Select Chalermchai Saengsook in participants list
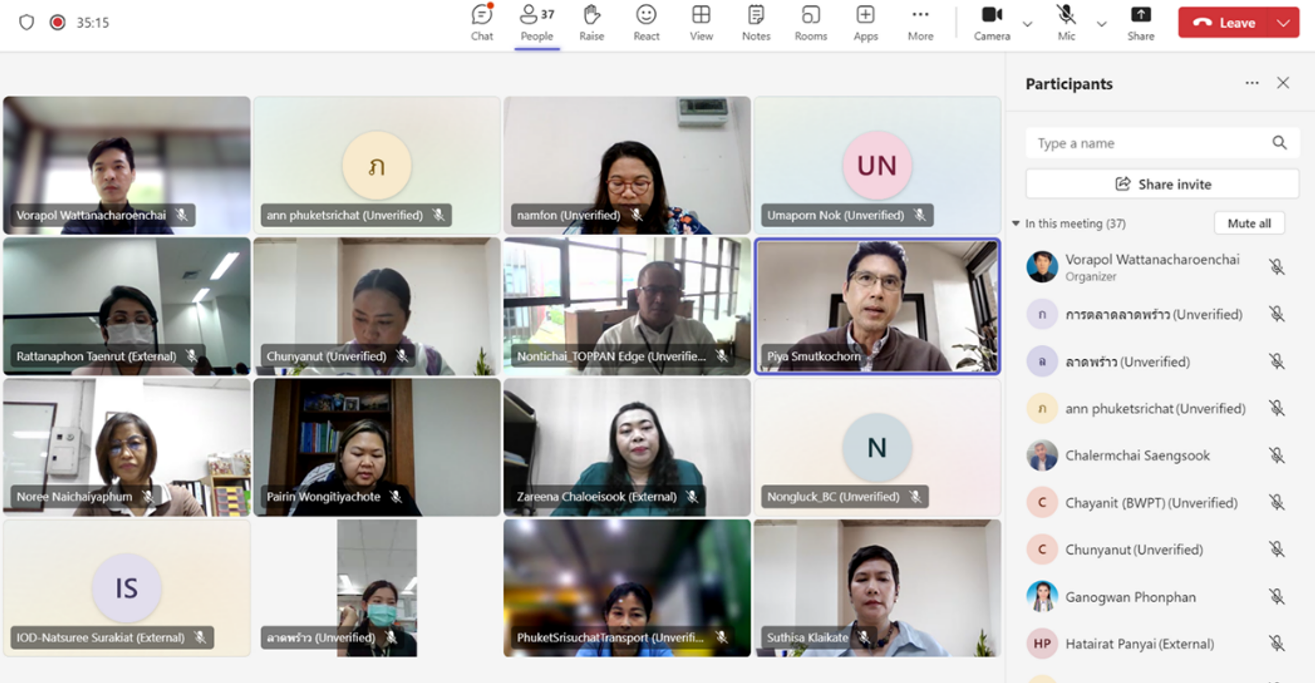 (1160, 455)
